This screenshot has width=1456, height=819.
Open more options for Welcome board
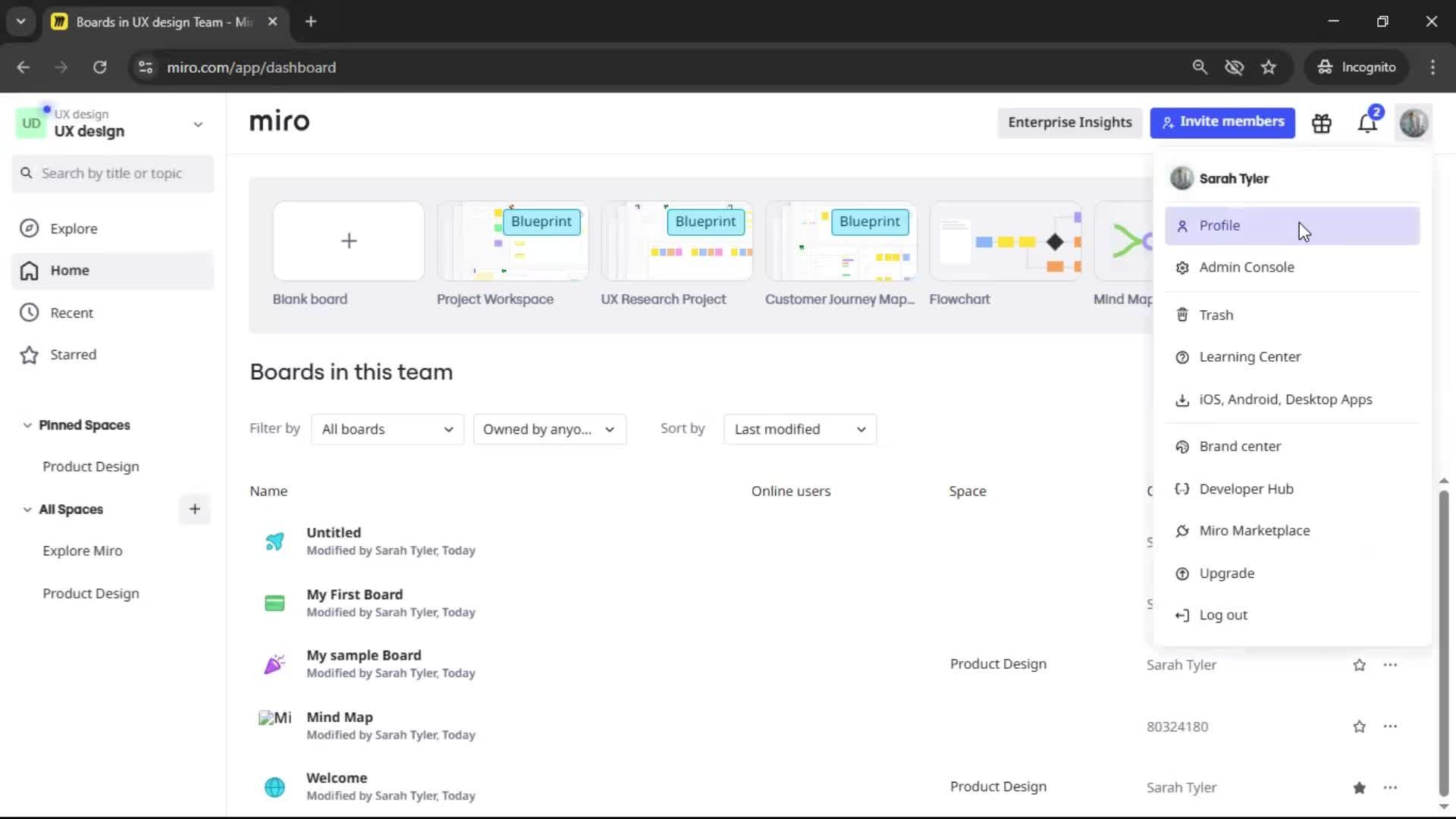point(1390,787)
